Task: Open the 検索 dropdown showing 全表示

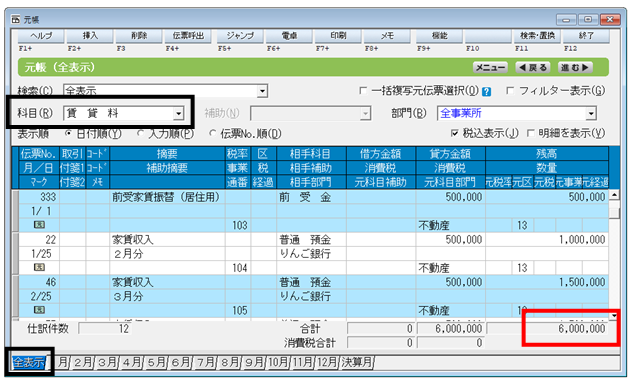Action: [262, 91]
